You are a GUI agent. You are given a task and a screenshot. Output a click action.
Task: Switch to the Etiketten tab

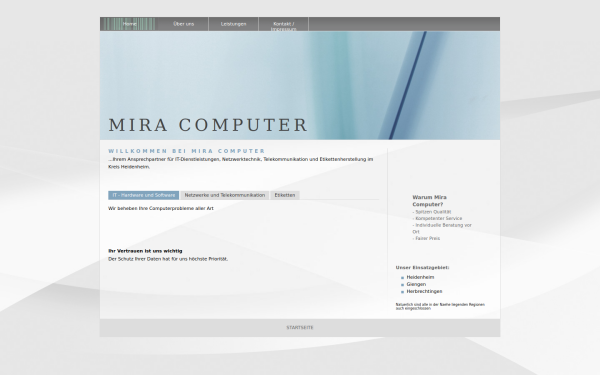click(285, 195)
